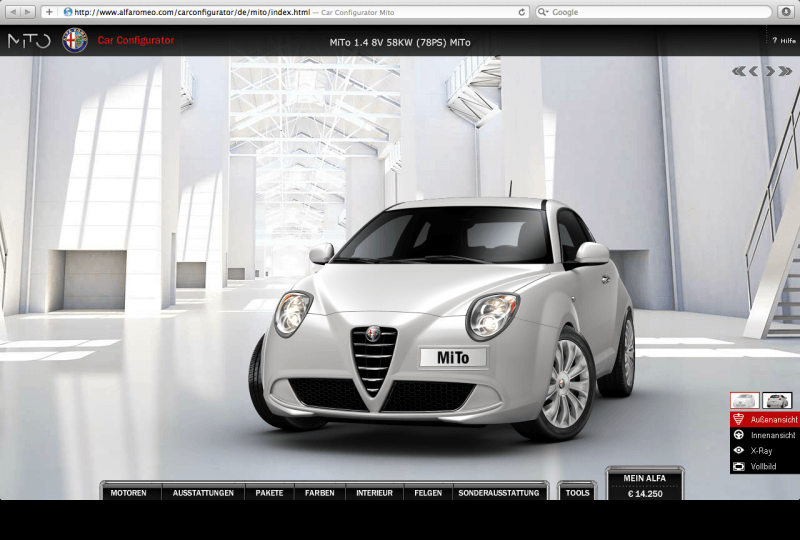Rotate car one step left
The height and width of the screenshot is (540, 800).
click(753, 71)
